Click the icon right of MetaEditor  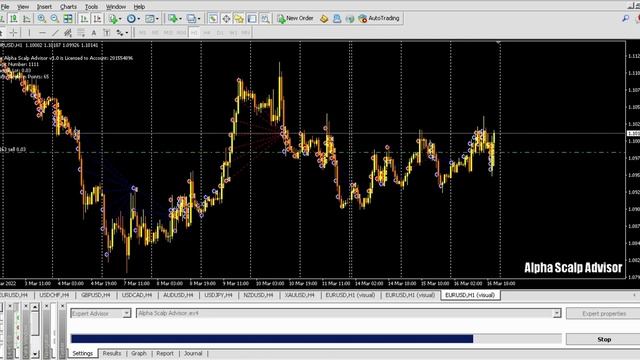point(337,18)
